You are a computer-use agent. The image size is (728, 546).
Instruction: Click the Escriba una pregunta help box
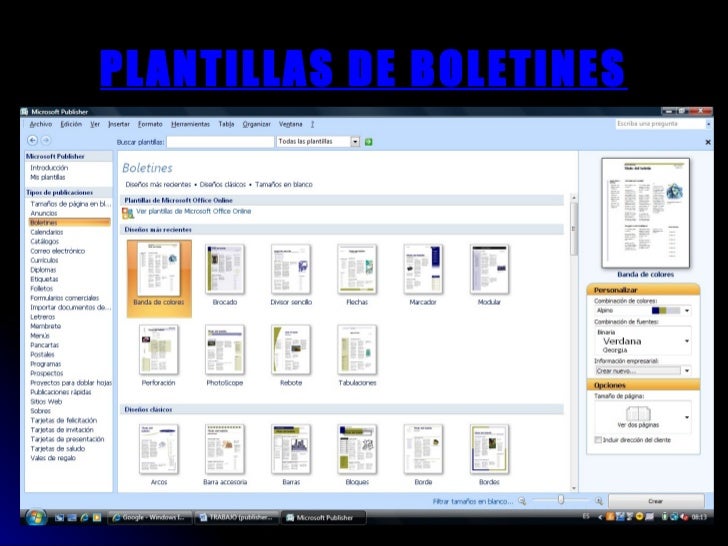pyautogui.click(x=660, y=124)
